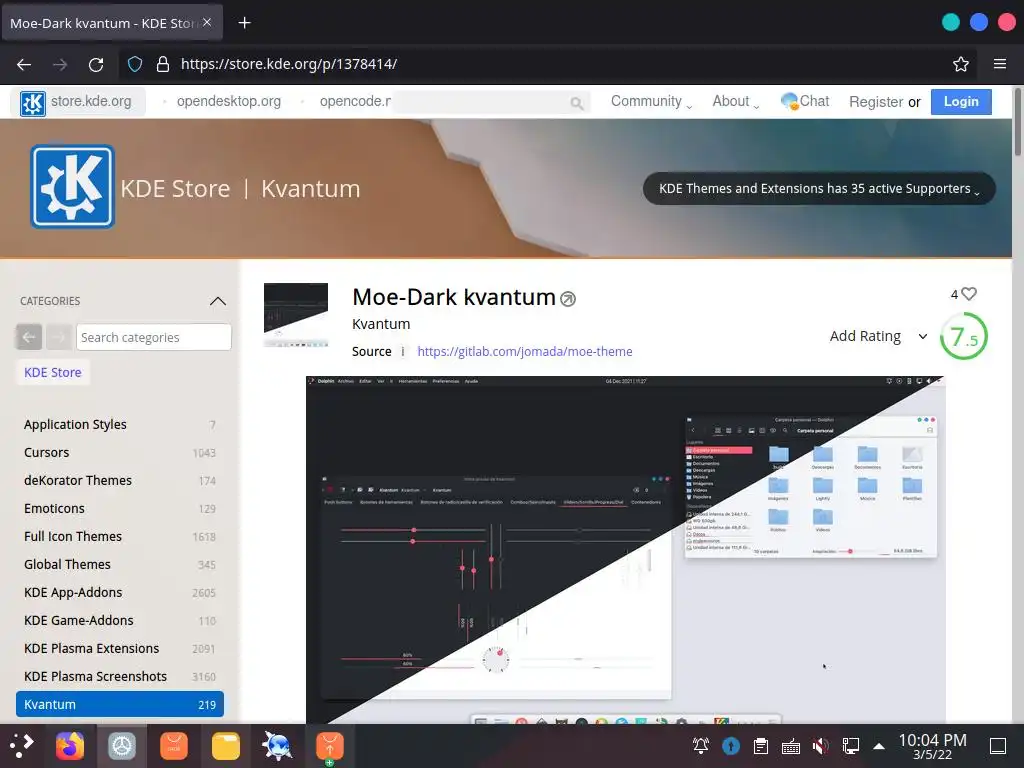Select the highlighted Kvantum category
Viewport: 1024px width, 768px height.
120,704
